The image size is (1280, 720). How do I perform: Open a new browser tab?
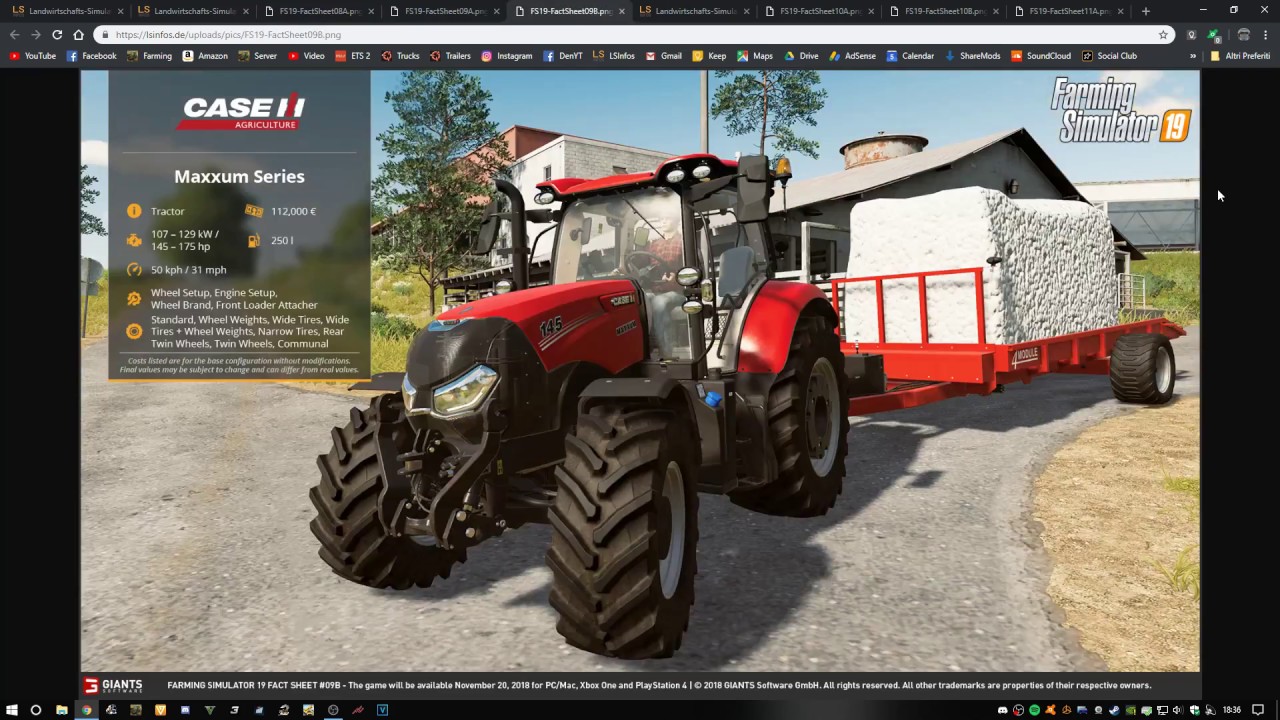coord(1145,11)
